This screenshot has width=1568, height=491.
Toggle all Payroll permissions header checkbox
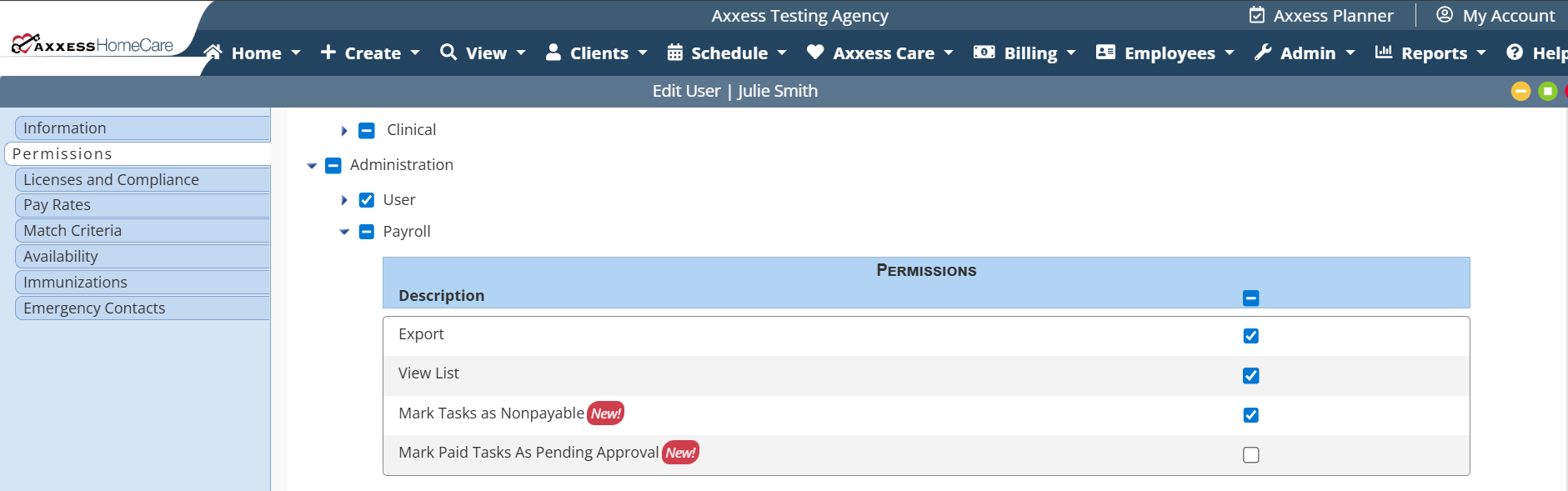click(x=1250, y=298)
